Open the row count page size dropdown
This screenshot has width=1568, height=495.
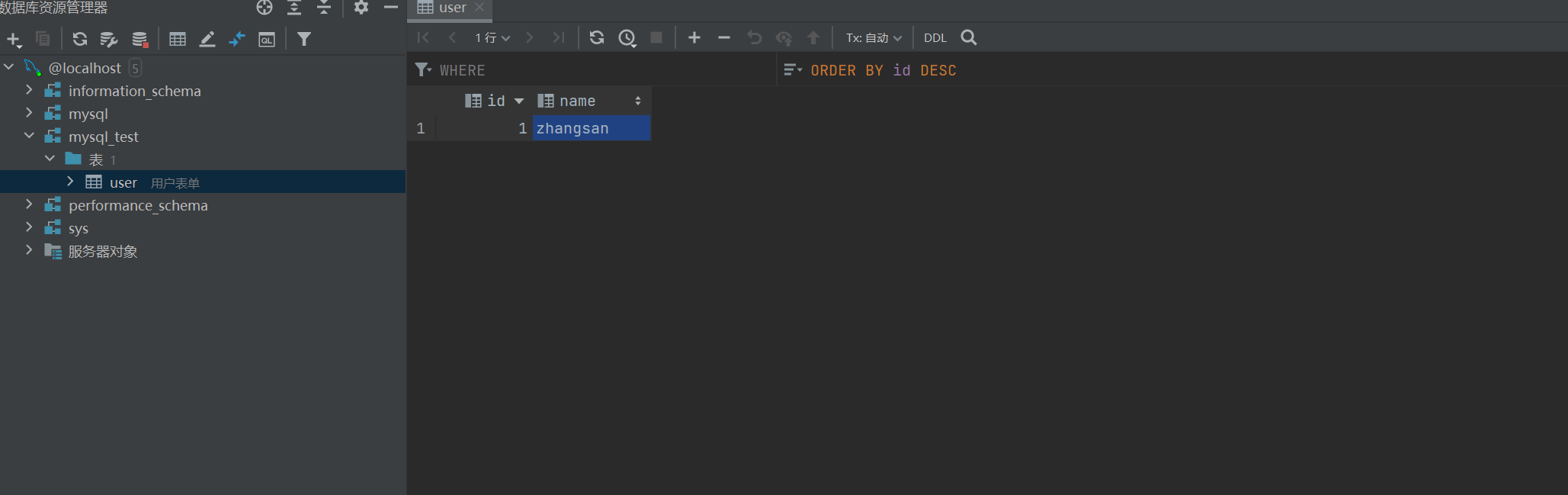coord(492,38)
